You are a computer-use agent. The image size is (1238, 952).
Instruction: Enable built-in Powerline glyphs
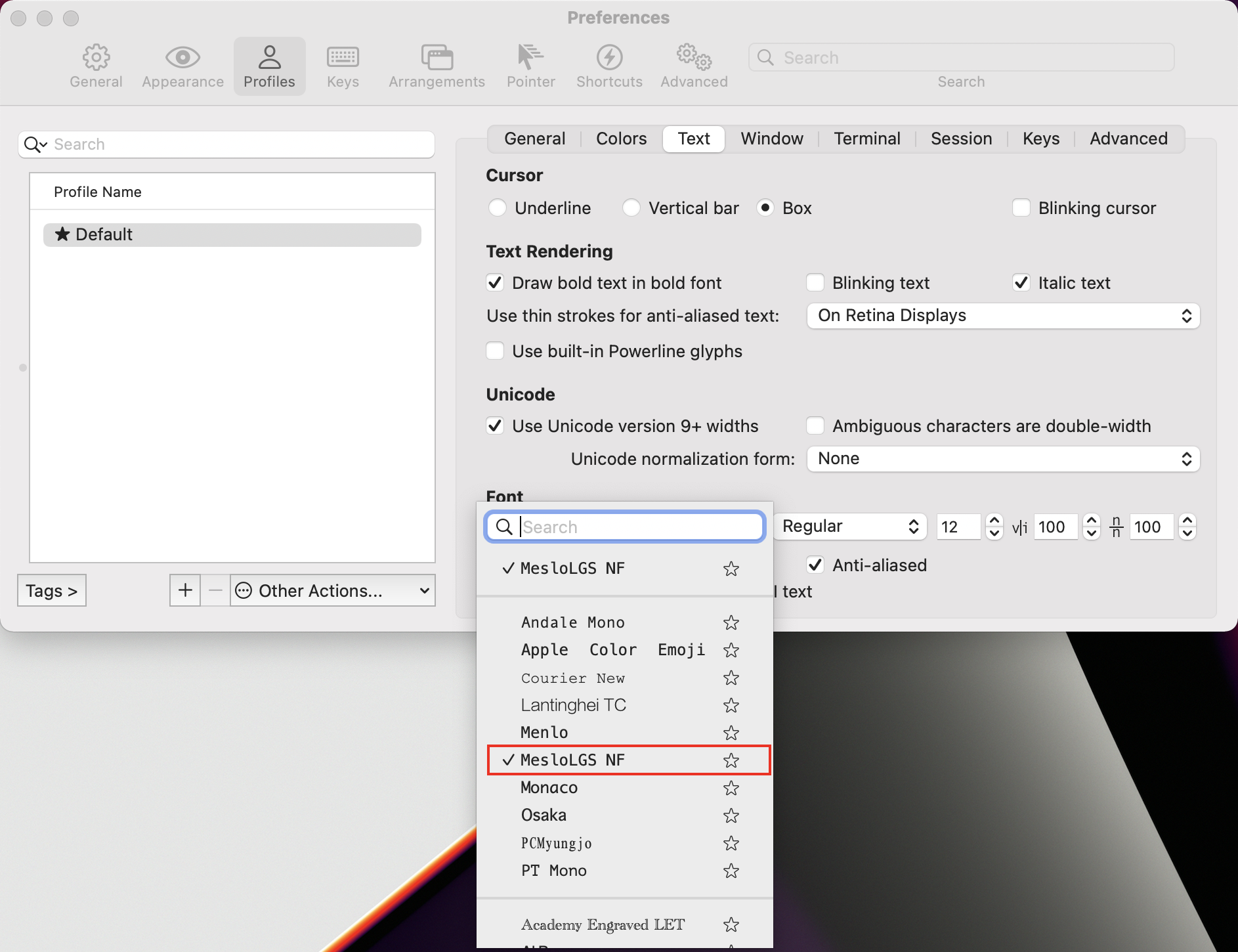pyautogui.click(x=495, y=351)
